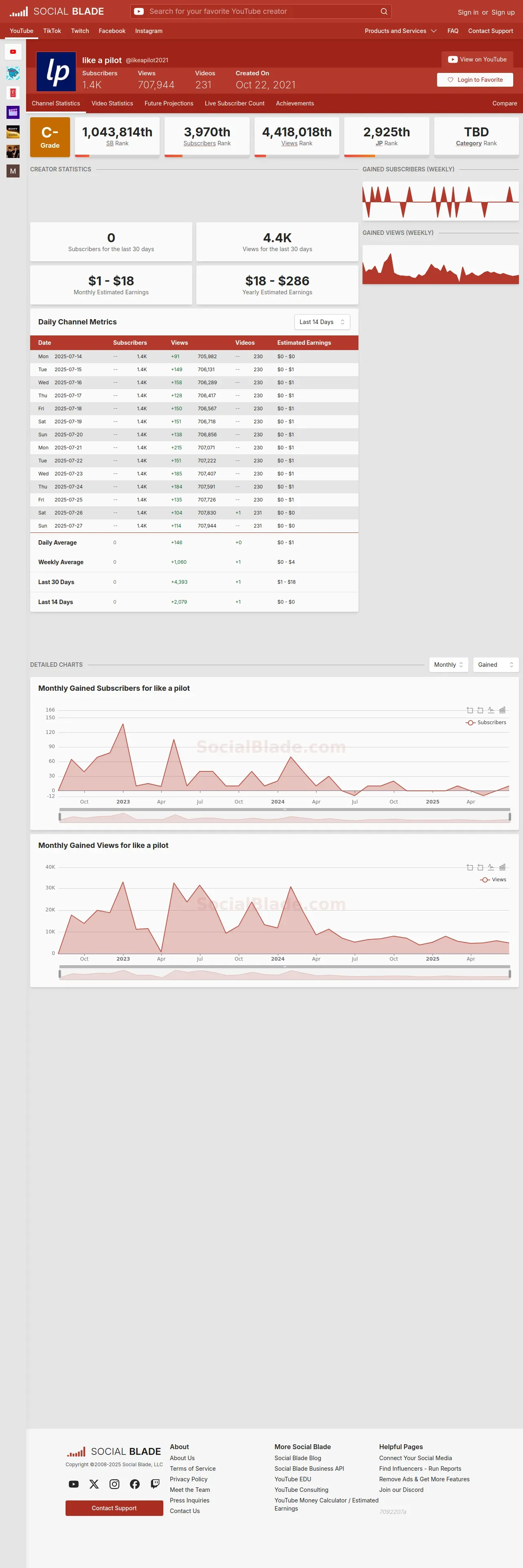This screenshot has width=523, height=1568.
Task: Open the Achievements tab
Action: tap(294, 103)
